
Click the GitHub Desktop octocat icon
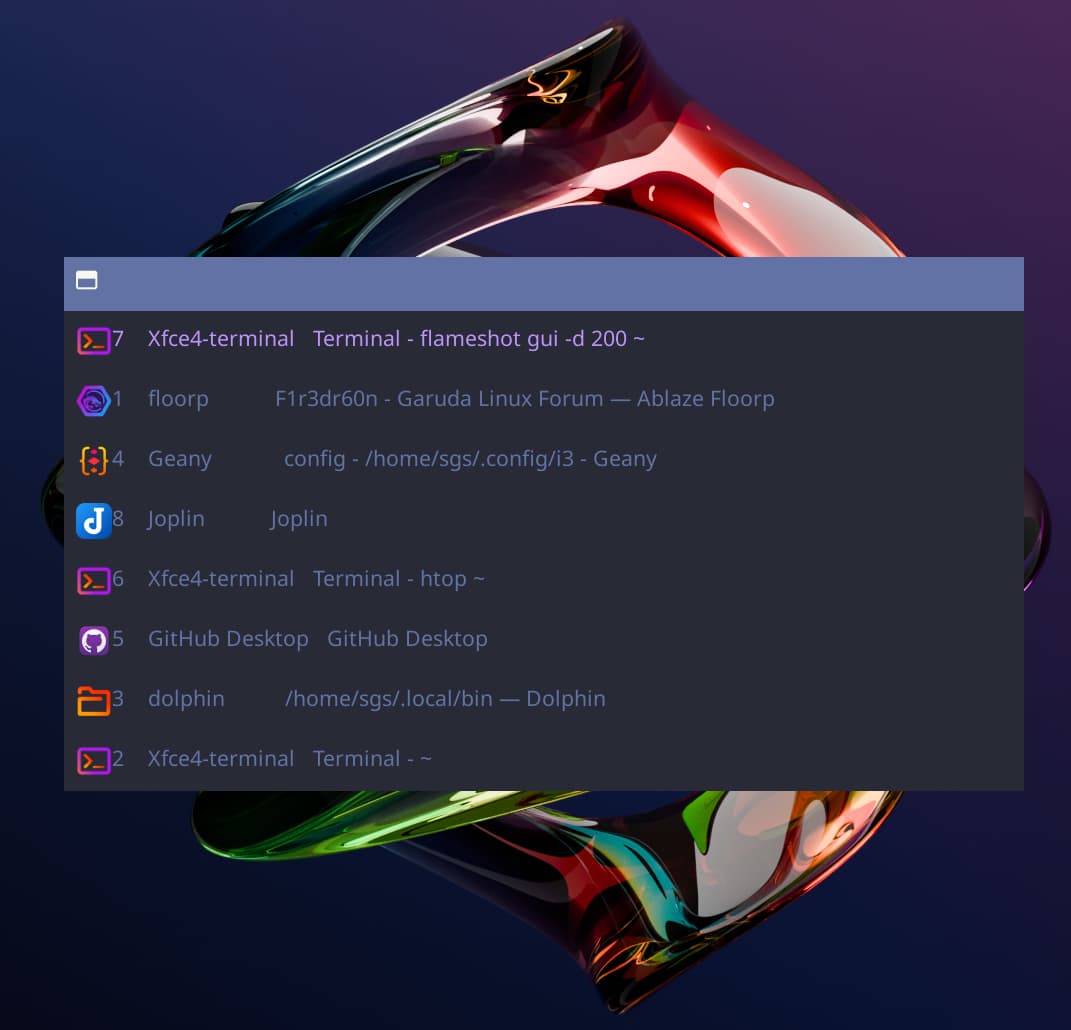(x=94, y=641)
